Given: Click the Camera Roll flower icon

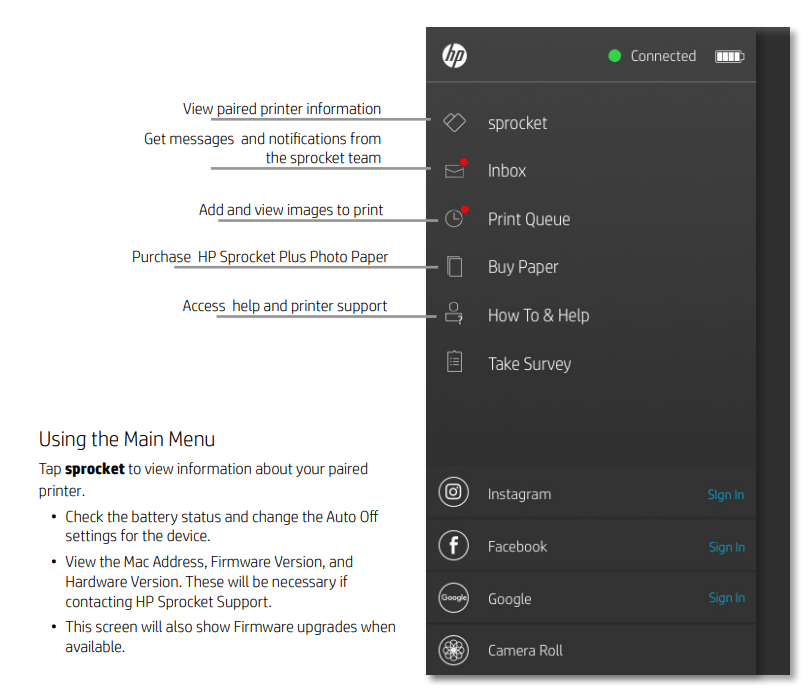Looking at the screenshot, I should 454,650.
